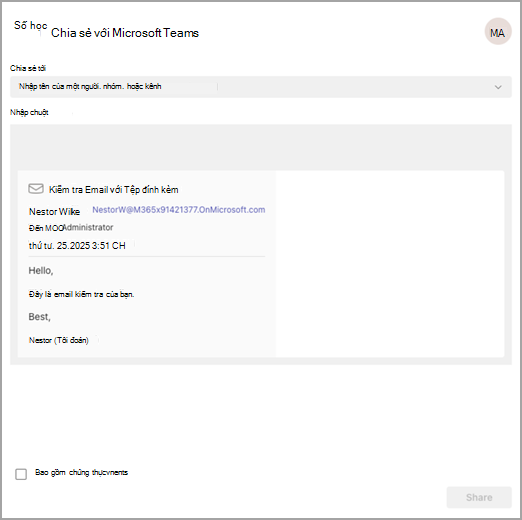Click the Best, closing line
Viewport: 522px width, 520px height.
click(x=39, y=317)
